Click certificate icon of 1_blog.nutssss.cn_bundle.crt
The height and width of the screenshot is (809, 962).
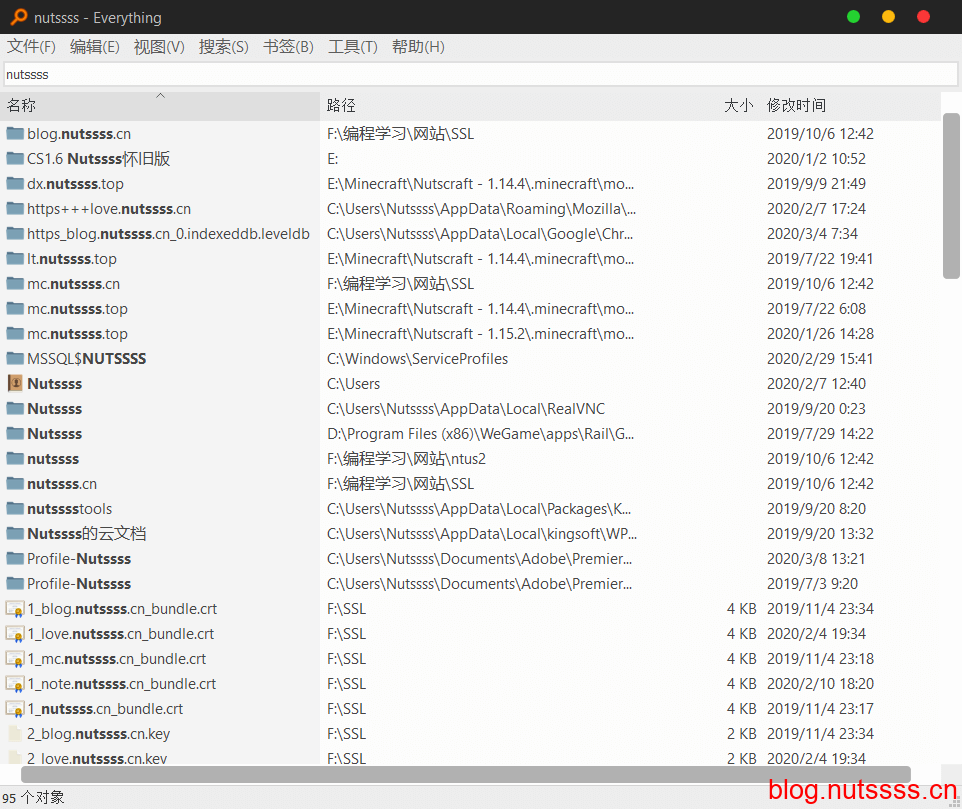(15, 609)
